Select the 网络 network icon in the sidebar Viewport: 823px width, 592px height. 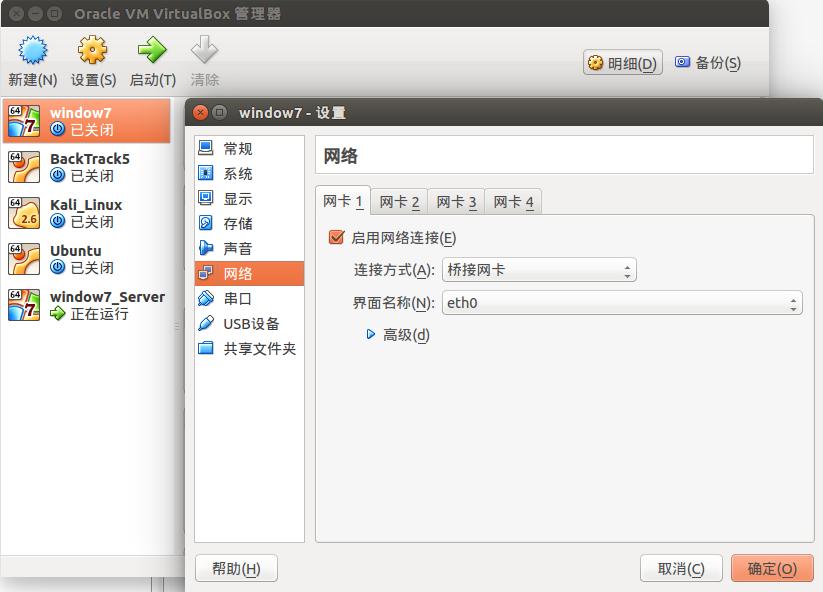[206, 273]
